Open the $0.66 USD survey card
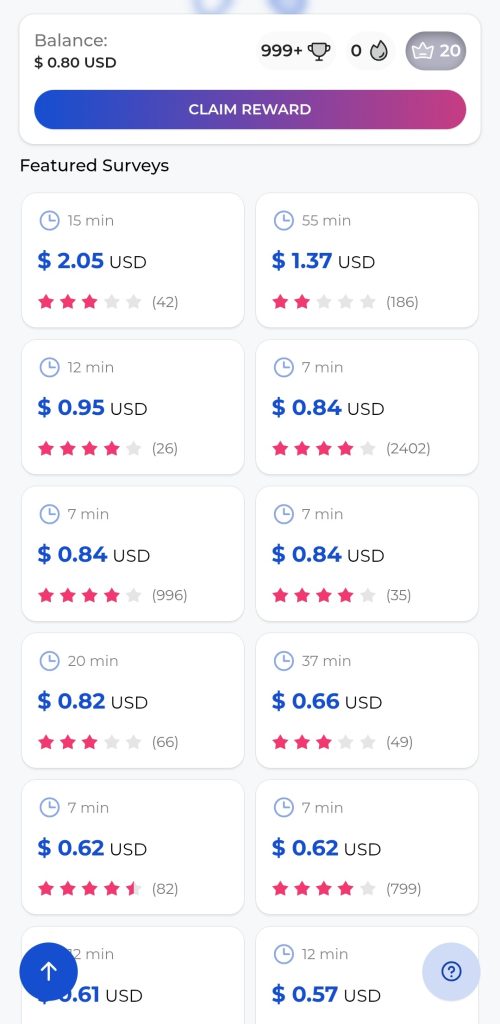 367,700
